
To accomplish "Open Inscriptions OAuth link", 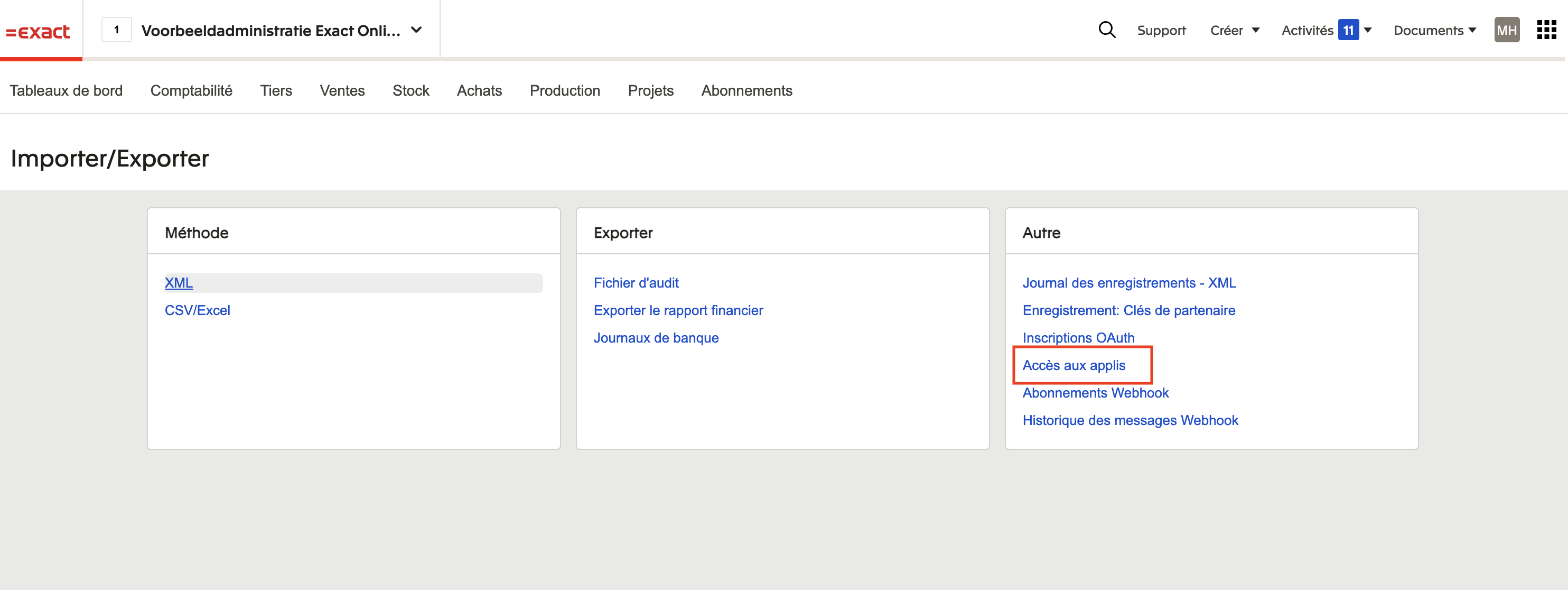I will (1078, 337).
